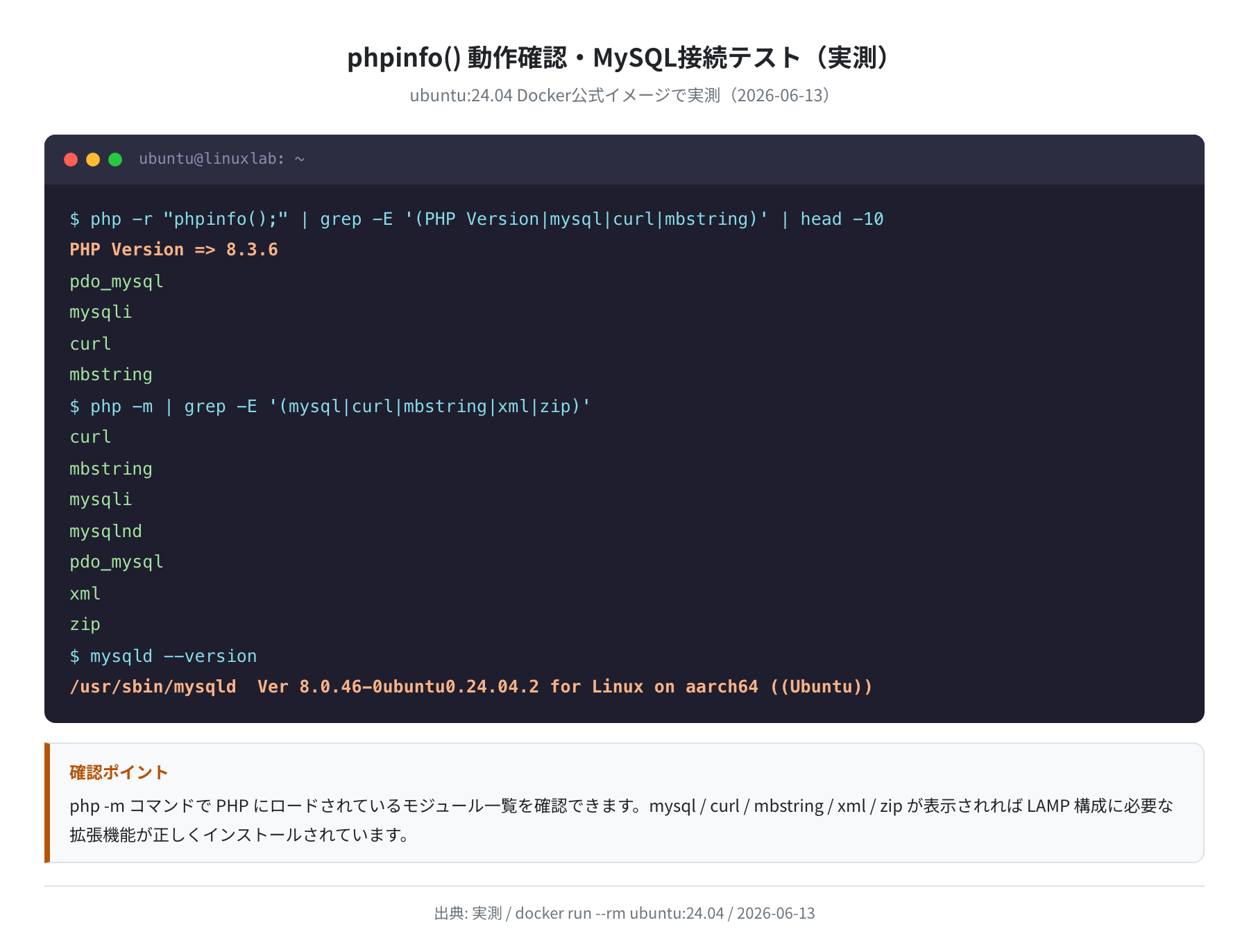1249x952 pixels.
Task: Select the /usr/sbin/mysqld Ver 8.0.46 output line
Action: click(470, 687)
